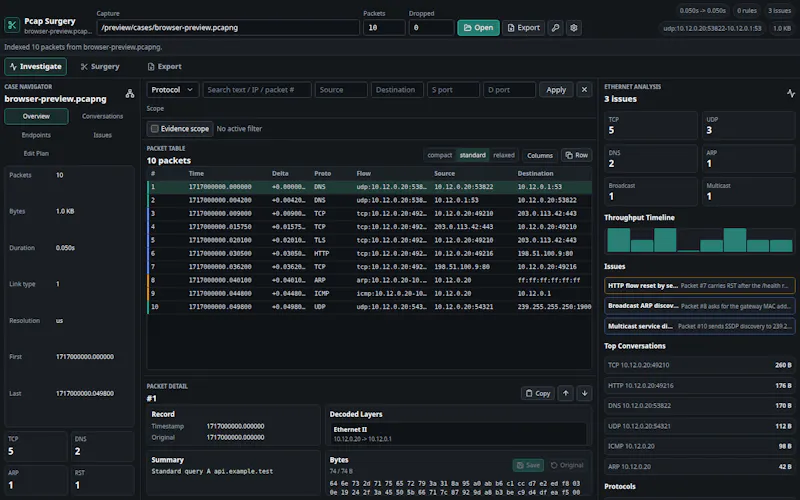Select packet row 8 with ARP protocol
The image size is (800, 500).
click(369, 280)
